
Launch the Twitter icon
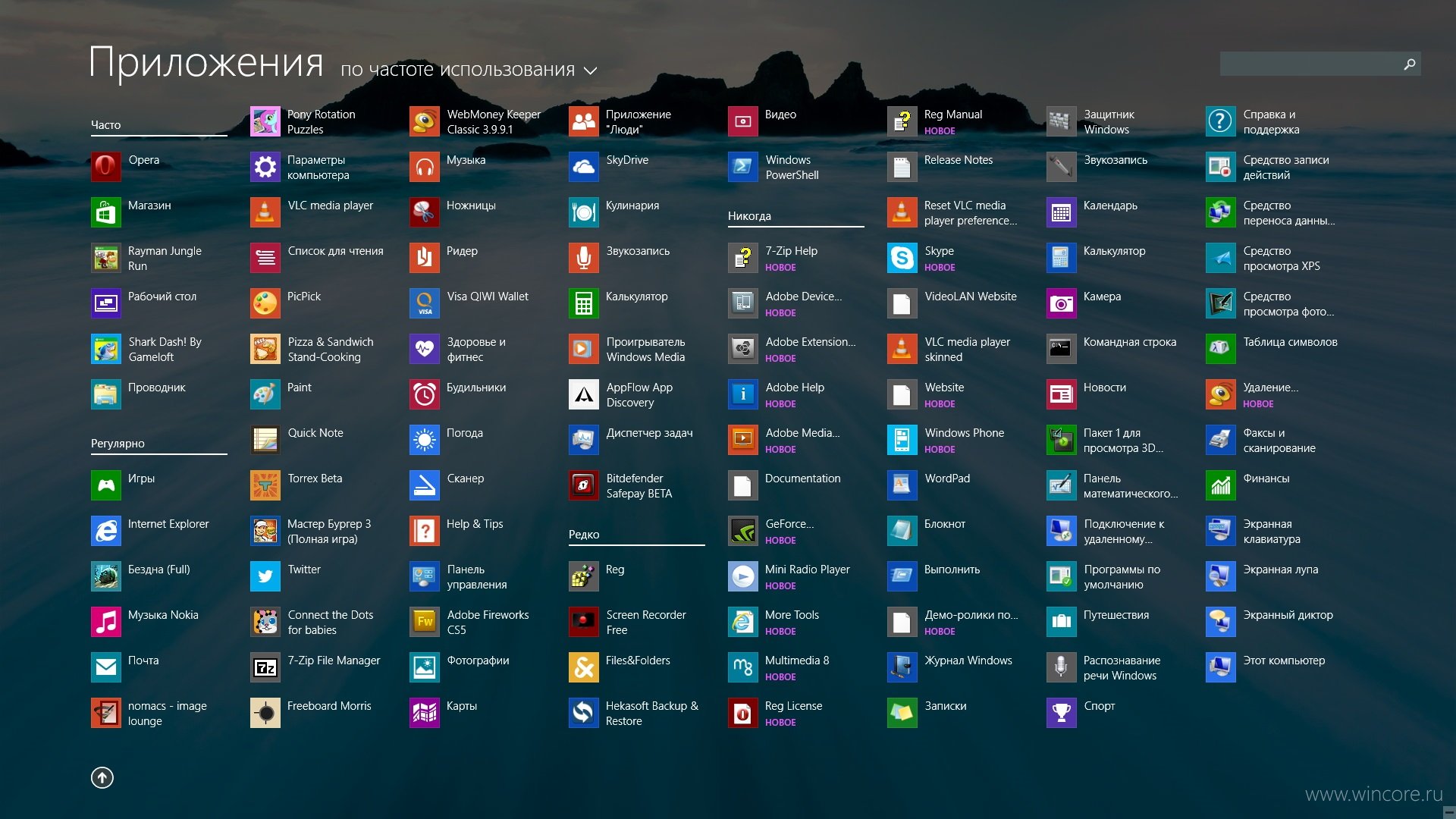pos(265,576)
